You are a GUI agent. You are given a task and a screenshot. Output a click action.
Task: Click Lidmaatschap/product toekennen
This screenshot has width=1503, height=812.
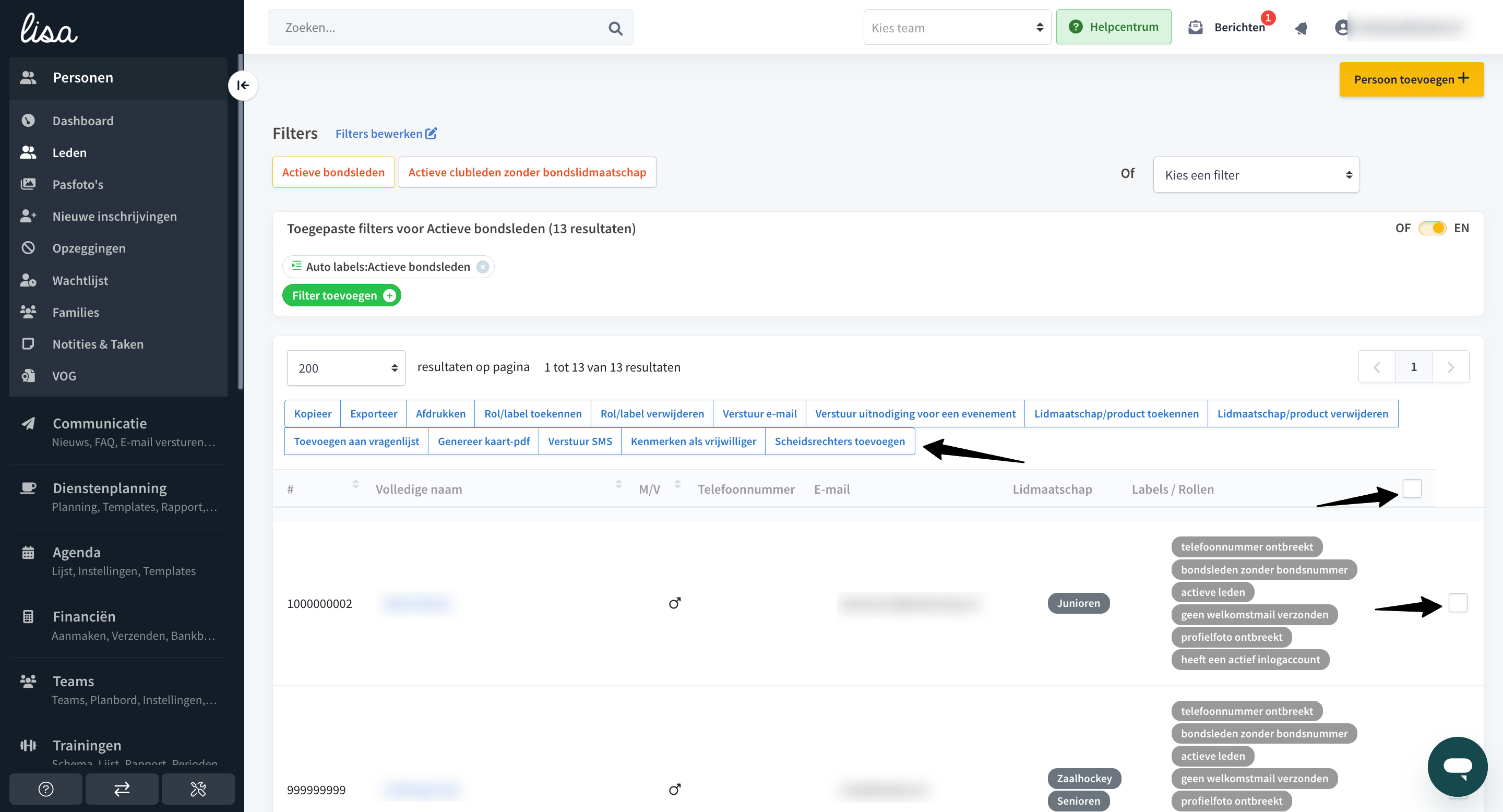click(1116, 414)
